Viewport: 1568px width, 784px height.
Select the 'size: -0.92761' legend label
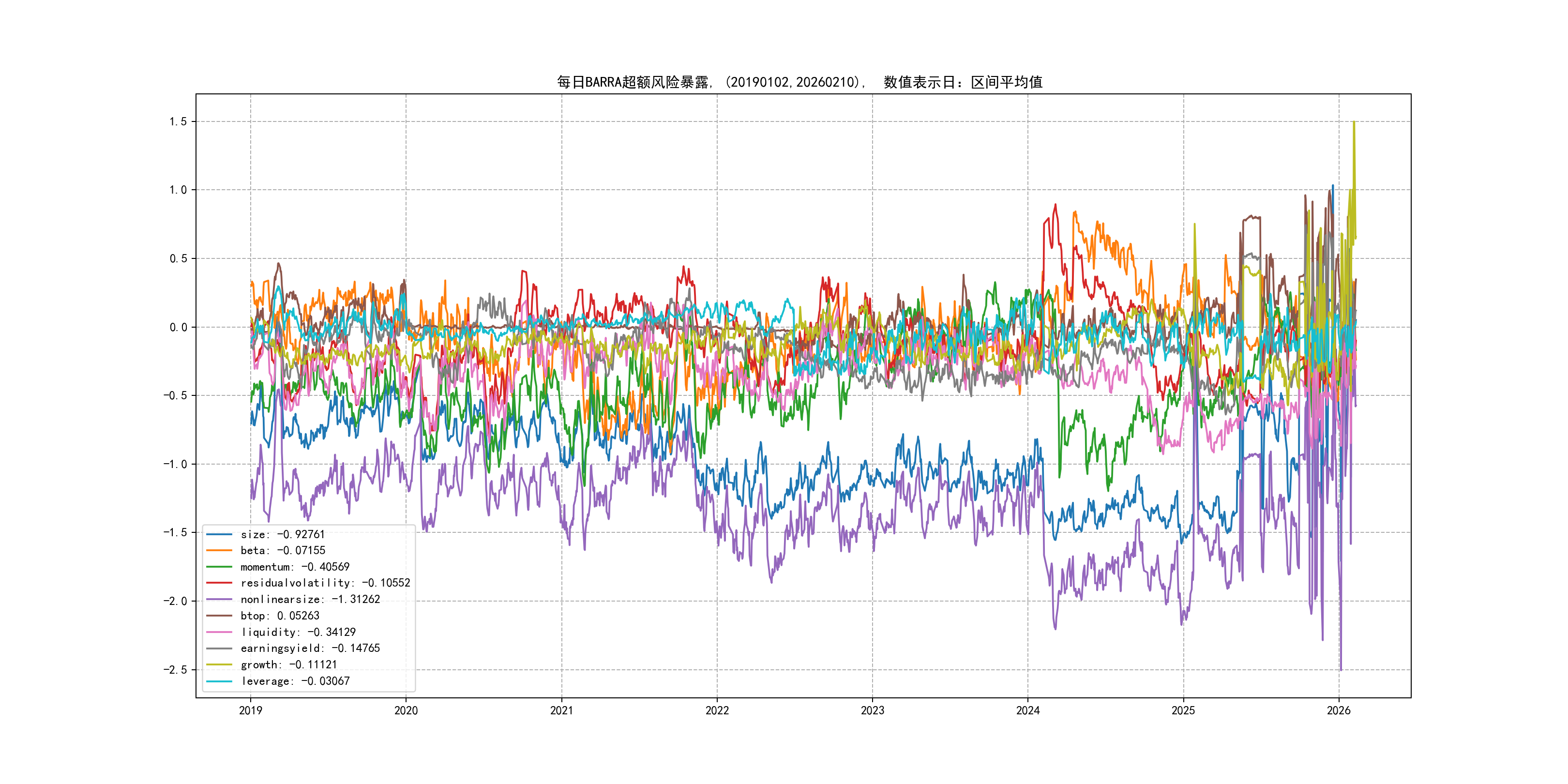point(283,534)
